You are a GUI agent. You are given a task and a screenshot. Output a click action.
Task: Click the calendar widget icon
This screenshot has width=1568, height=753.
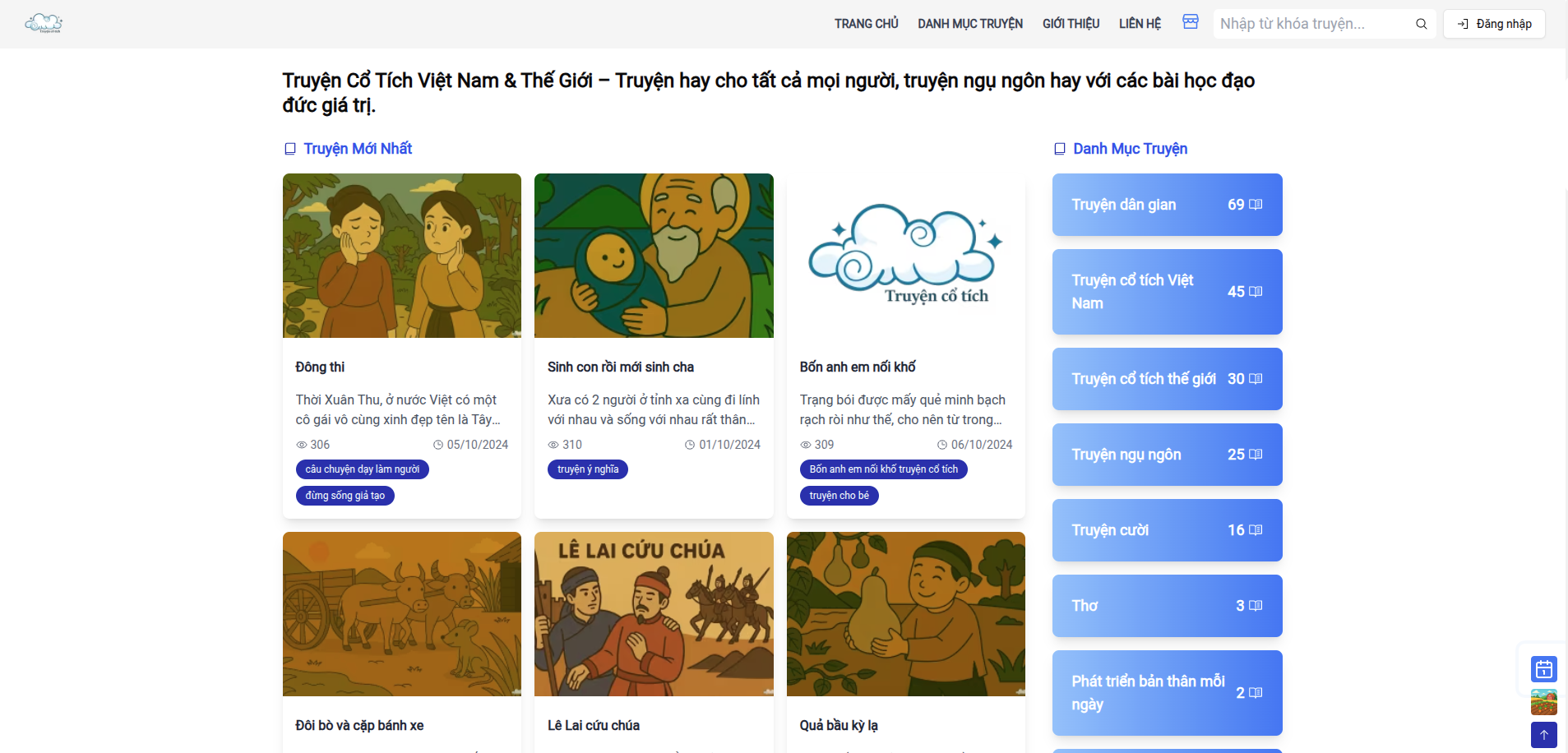[1543, 669]
